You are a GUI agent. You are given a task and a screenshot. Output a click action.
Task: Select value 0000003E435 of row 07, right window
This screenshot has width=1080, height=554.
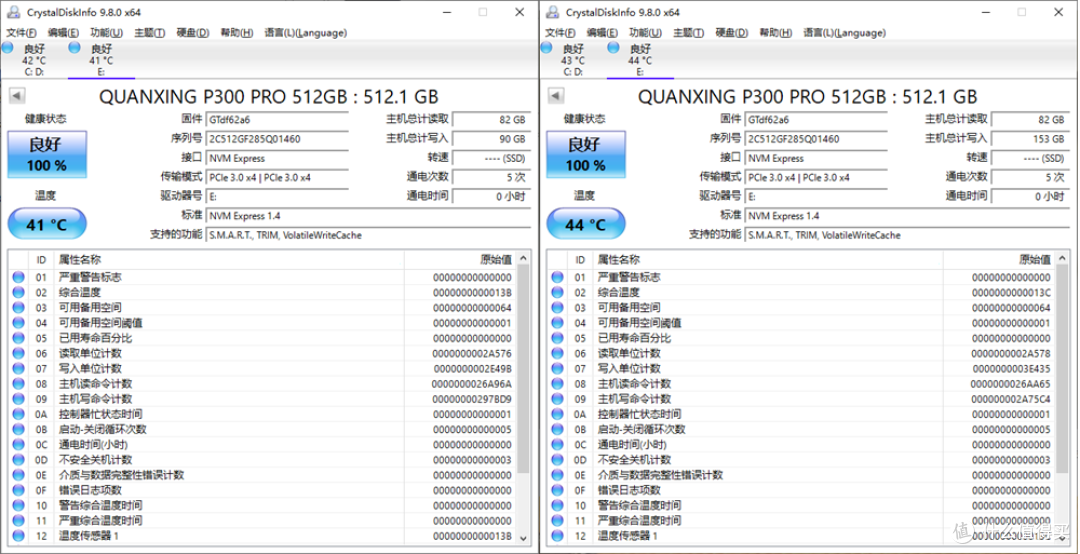coord(1011,369)
